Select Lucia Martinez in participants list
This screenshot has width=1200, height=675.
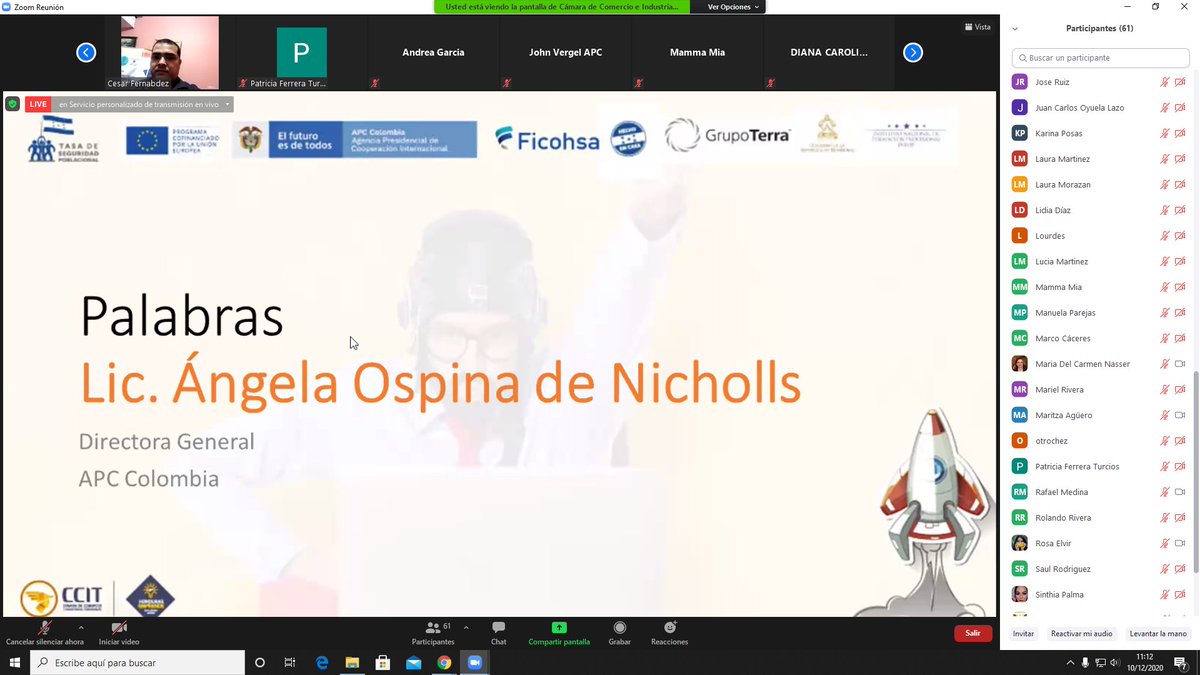tap(1099, 261)
